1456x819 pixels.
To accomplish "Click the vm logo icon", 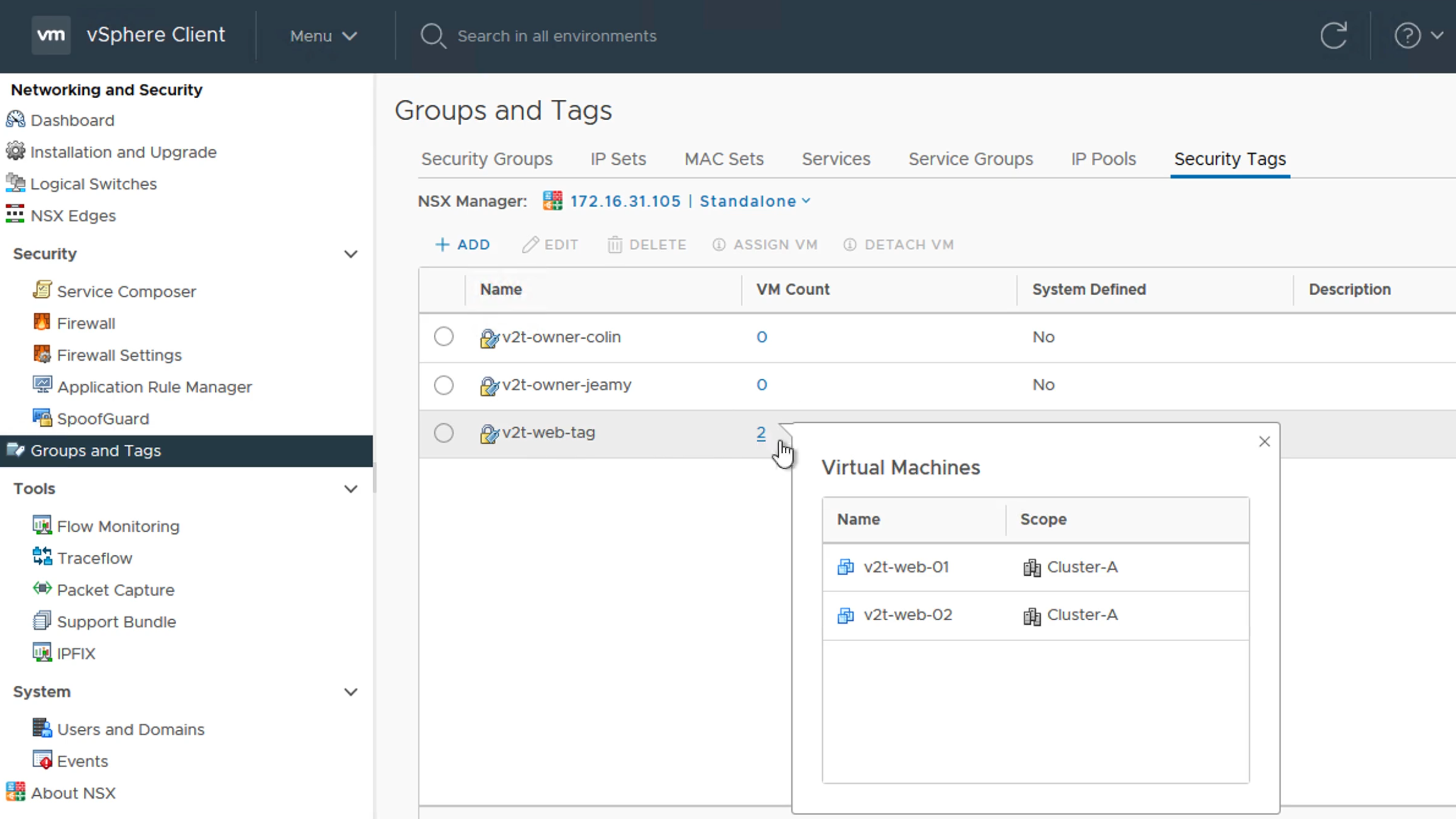I will (x=51, y=35).
